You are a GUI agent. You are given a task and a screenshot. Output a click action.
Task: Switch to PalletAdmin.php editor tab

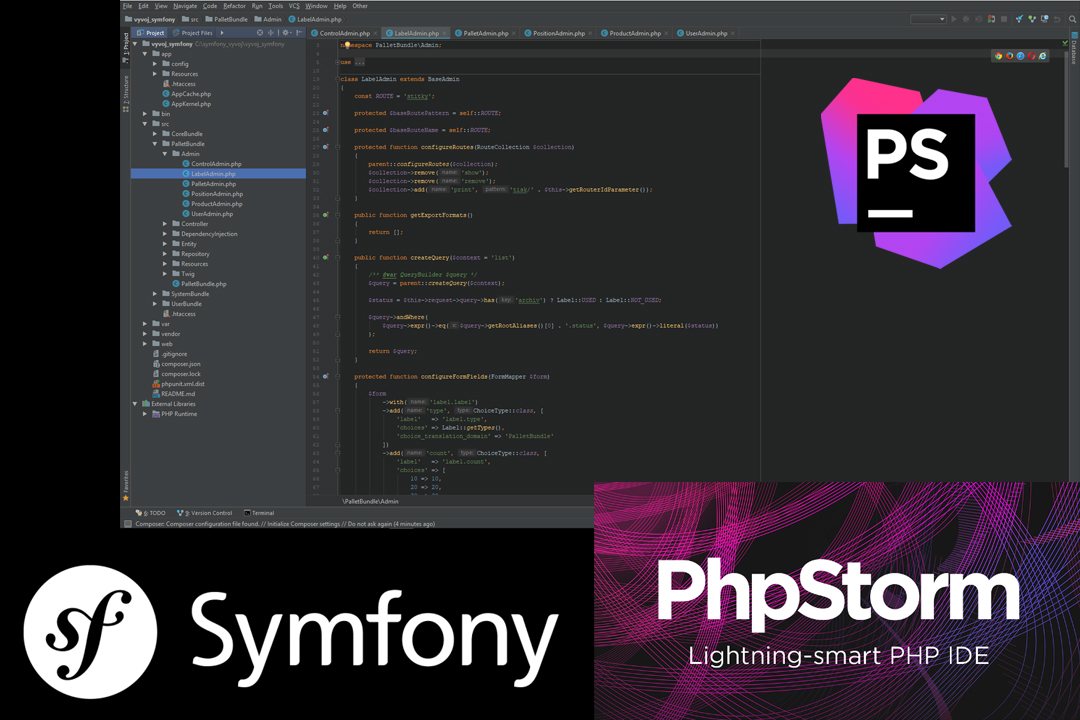[x=486, y=33]
